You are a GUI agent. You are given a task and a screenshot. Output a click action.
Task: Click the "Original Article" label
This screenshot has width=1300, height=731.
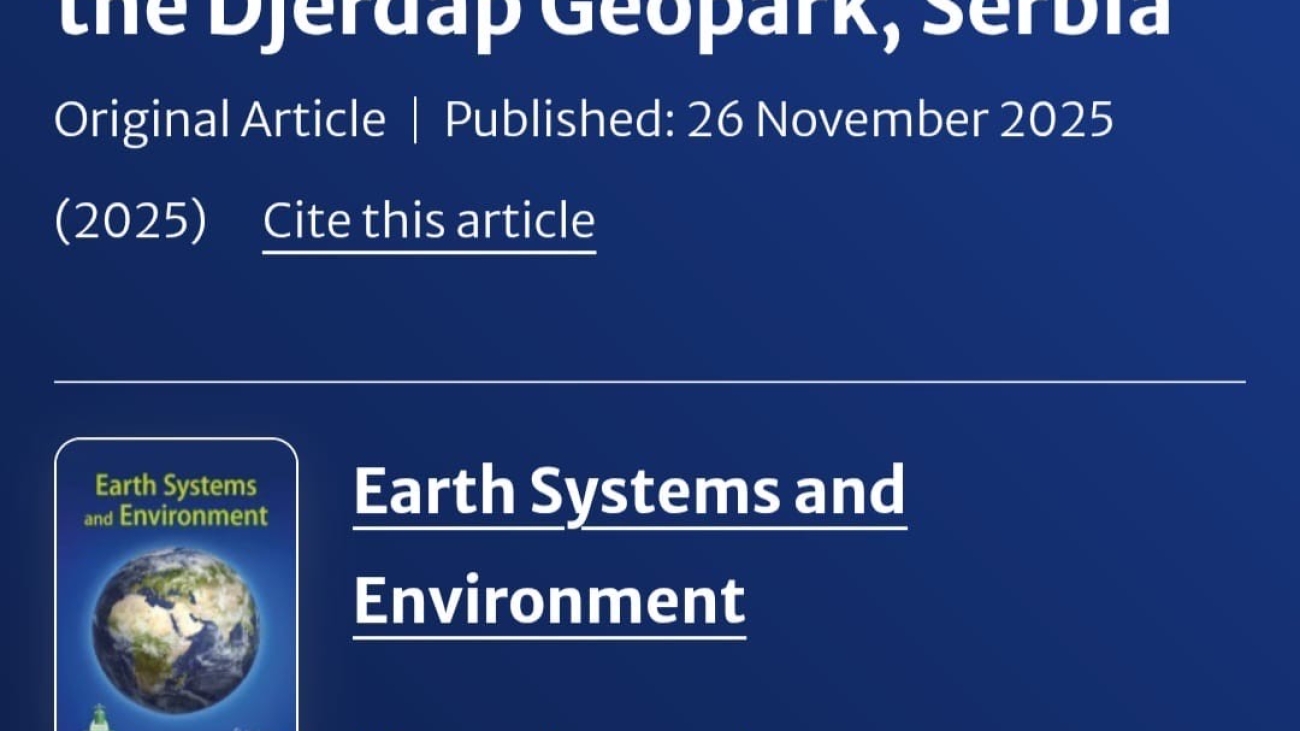219,120
